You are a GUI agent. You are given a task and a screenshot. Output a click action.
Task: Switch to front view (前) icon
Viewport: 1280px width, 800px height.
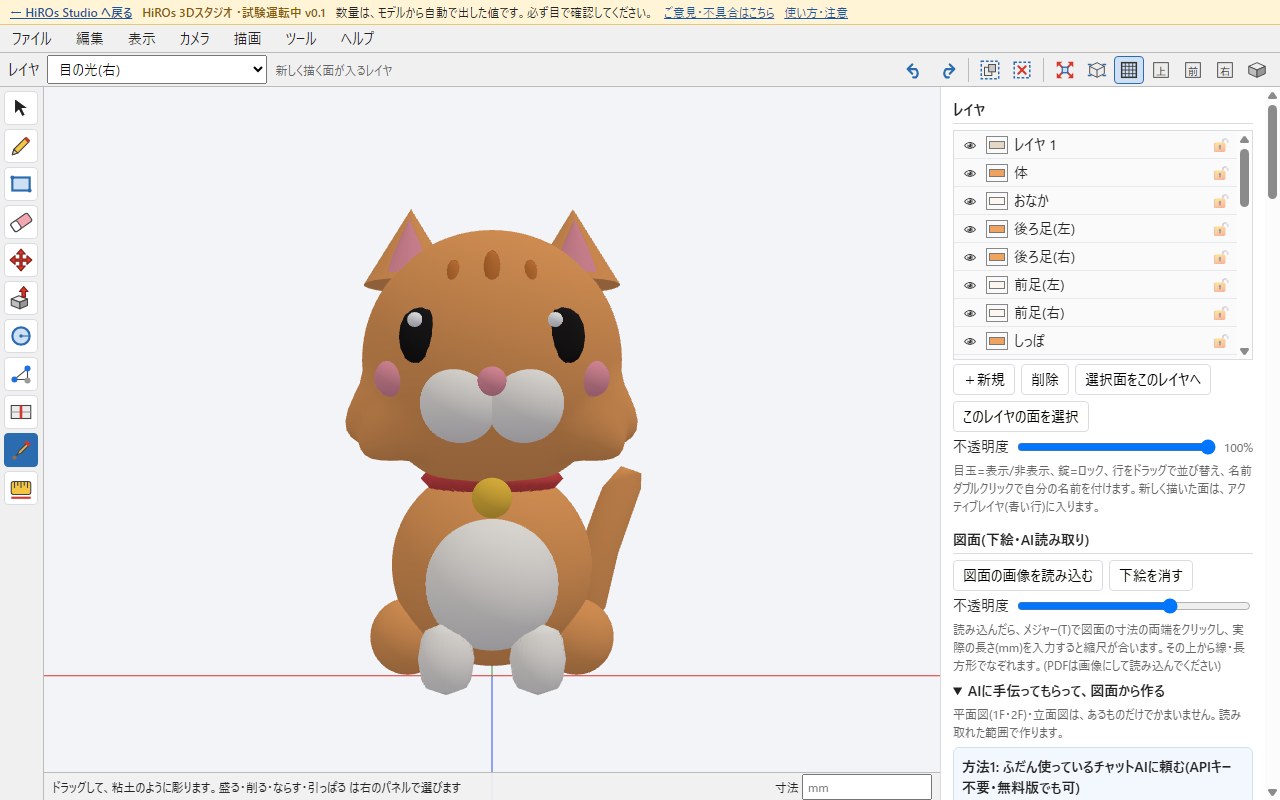tap(1193, 70)
